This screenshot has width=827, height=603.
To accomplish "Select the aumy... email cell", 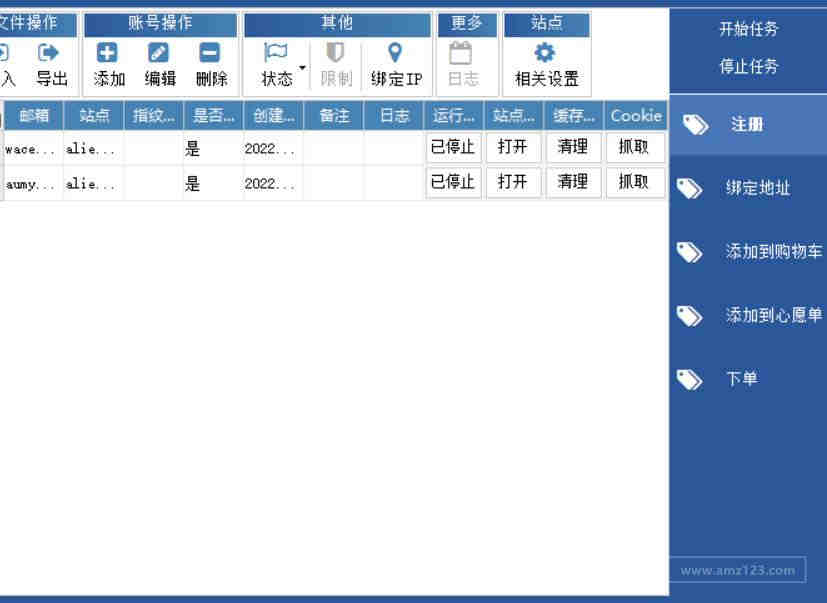I will tap(33, 184).
